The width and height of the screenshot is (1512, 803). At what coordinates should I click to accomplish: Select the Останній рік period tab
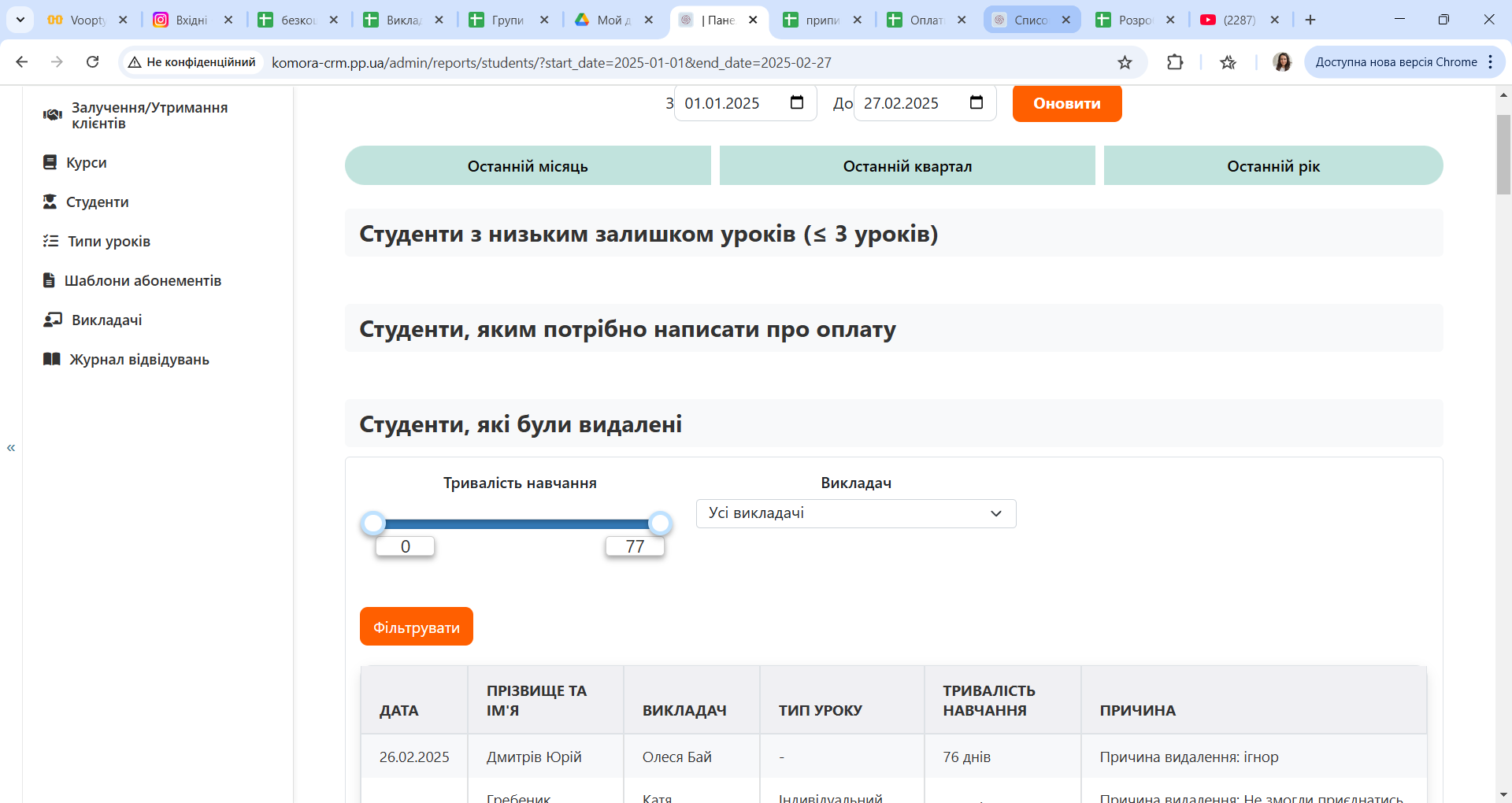(1273, 165)
